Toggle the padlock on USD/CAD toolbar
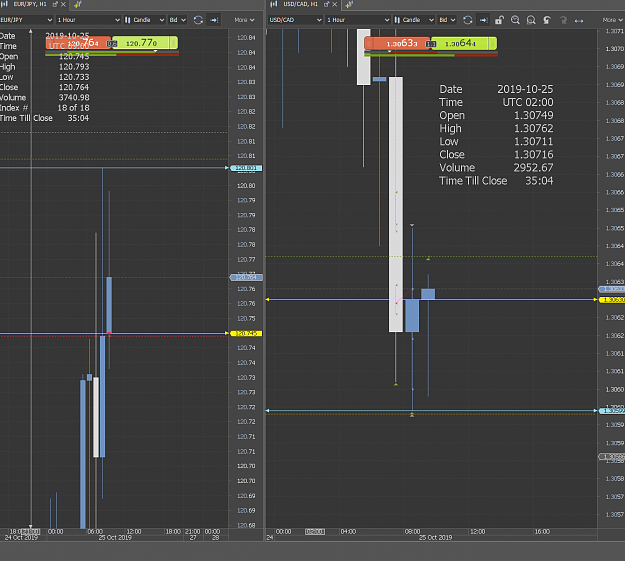The image size is (625, 561). click(499, 20)
